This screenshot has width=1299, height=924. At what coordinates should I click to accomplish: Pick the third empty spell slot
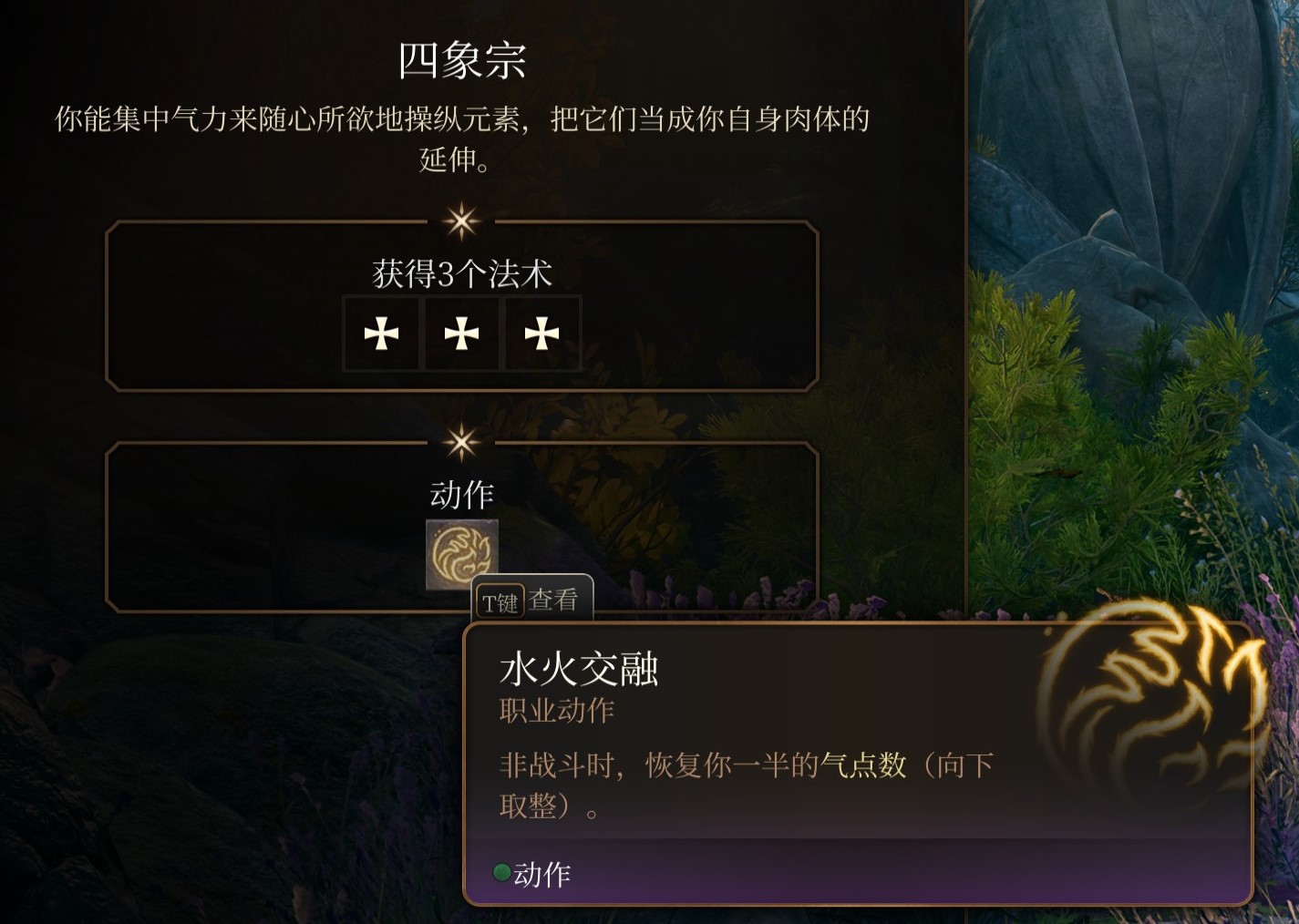coord(541,334)
